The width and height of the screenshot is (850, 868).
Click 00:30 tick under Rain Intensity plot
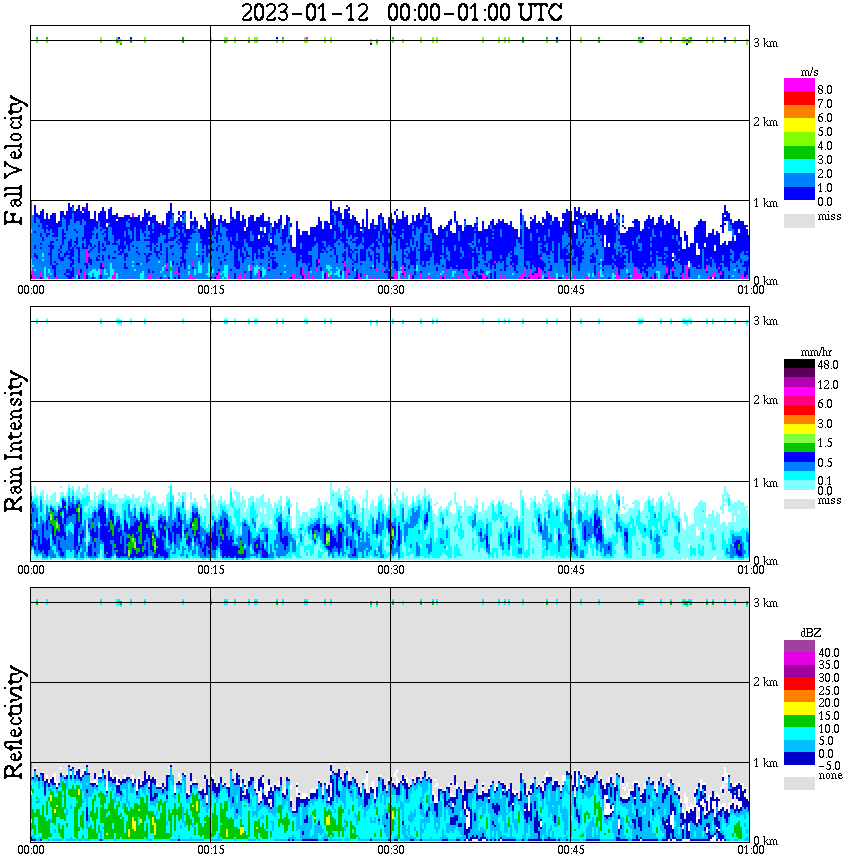391,570
